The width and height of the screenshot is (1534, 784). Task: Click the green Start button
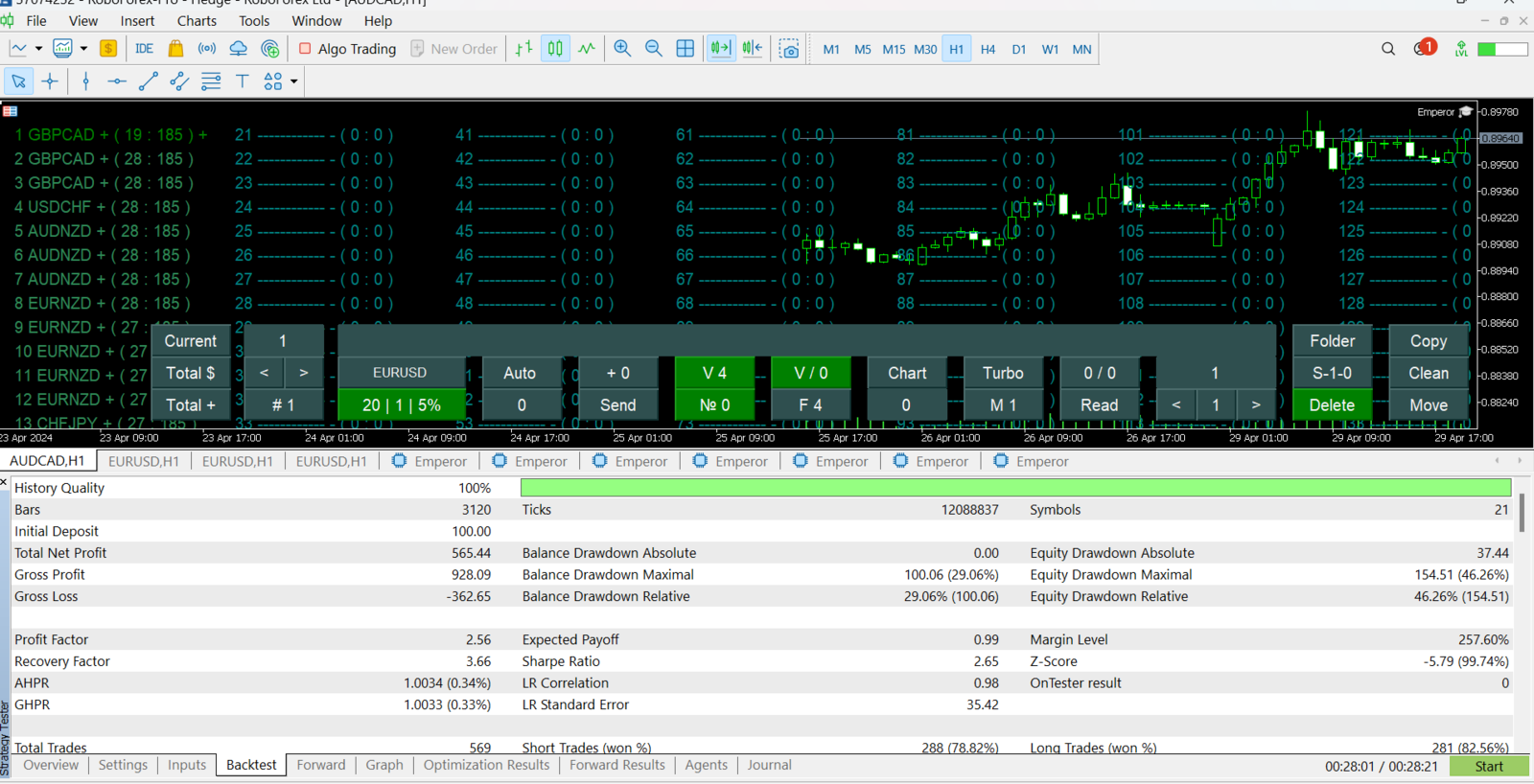[x=1489, y=766]
